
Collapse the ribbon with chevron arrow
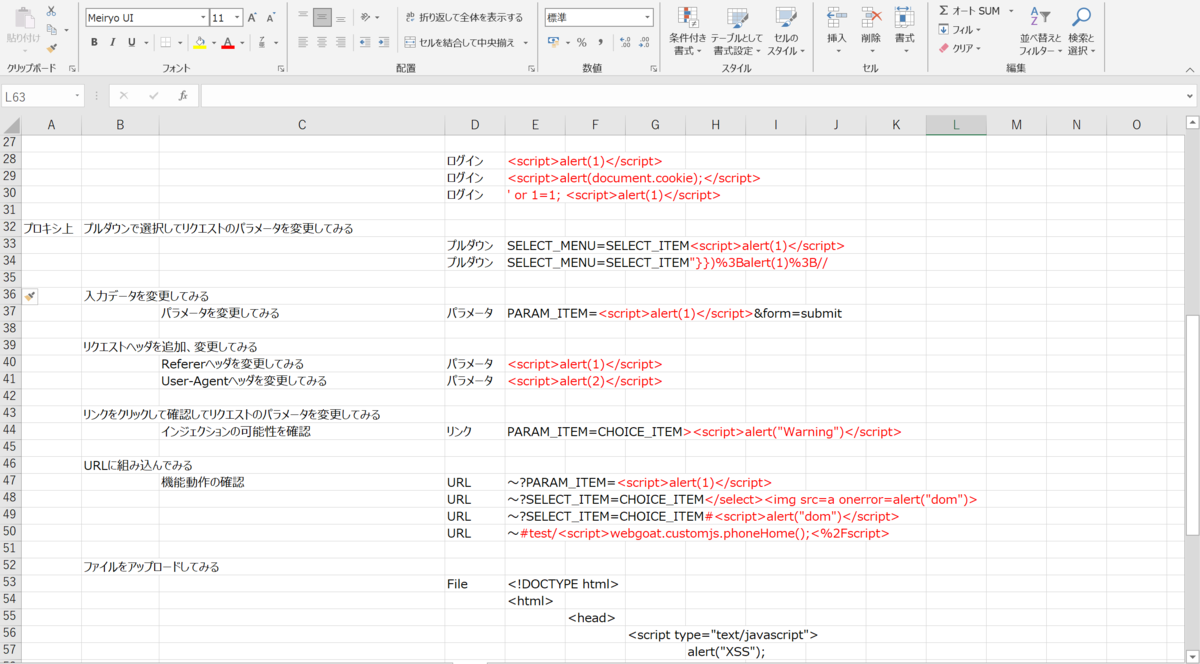(x=1188, y=68)
